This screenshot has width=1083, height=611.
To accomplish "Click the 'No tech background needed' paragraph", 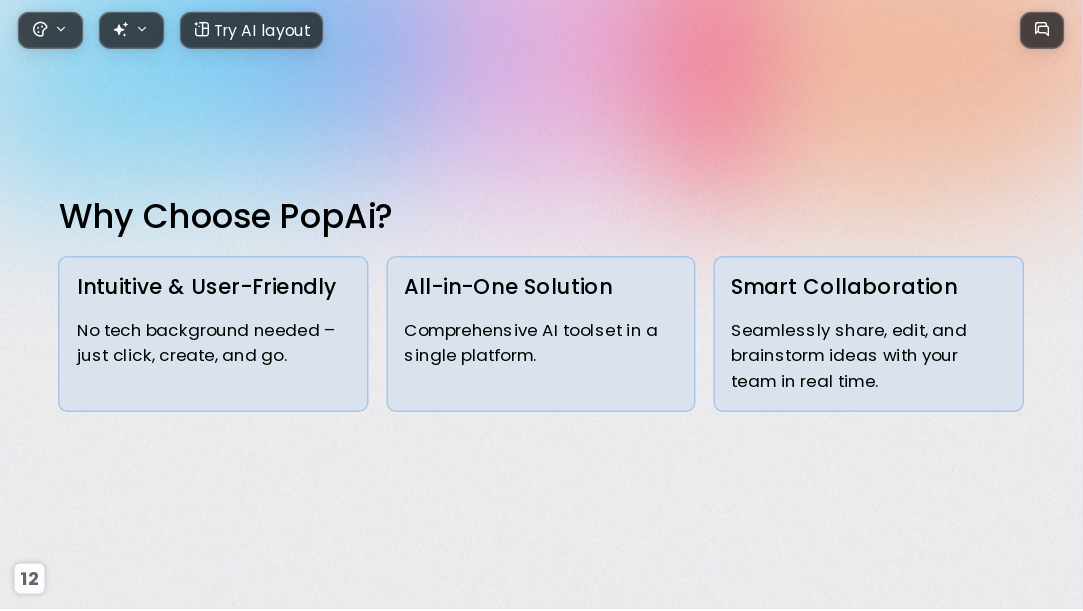I will (x=206, y=342).
